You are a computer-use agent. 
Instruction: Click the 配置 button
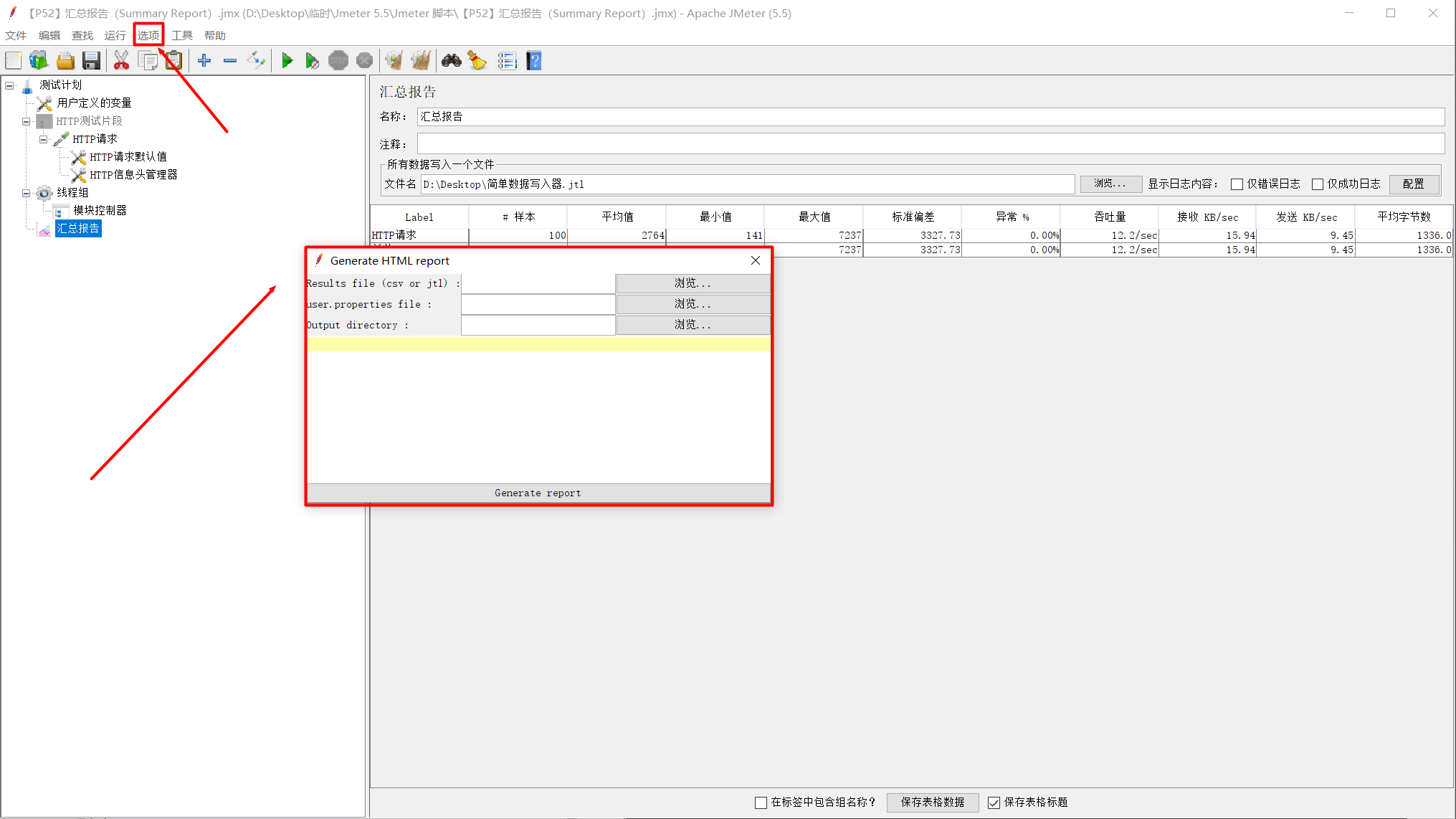pyautogui.click(x=1414, y=184)
